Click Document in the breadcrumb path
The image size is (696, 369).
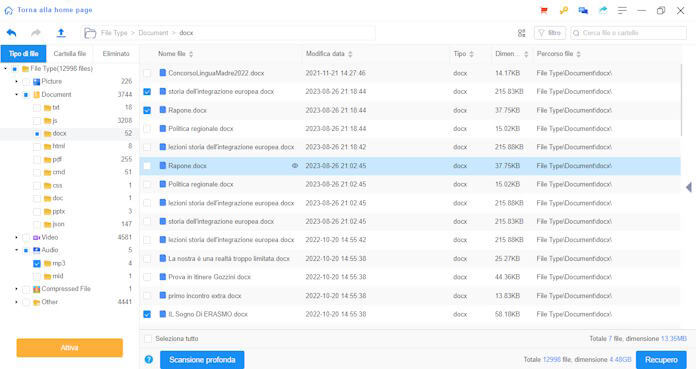(x=153, y=33)
